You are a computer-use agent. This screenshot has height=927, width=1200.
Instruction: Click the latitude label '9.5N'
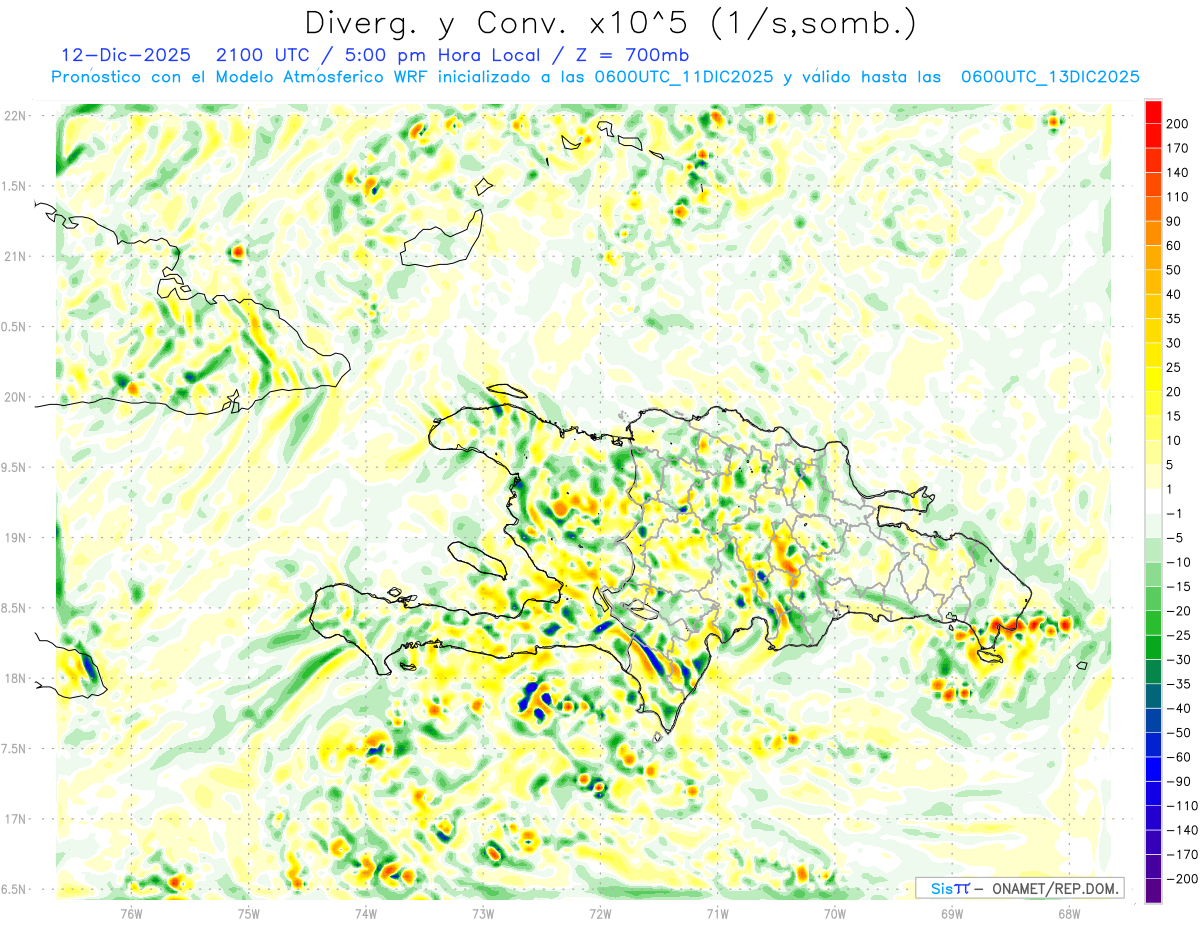pos(15,468)
